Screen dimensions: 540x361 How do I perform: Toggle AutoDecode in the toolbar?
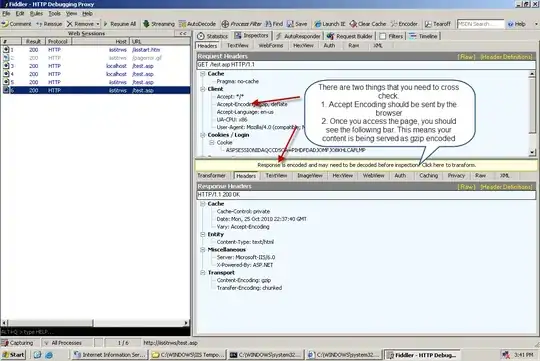(x=182, y=24)
